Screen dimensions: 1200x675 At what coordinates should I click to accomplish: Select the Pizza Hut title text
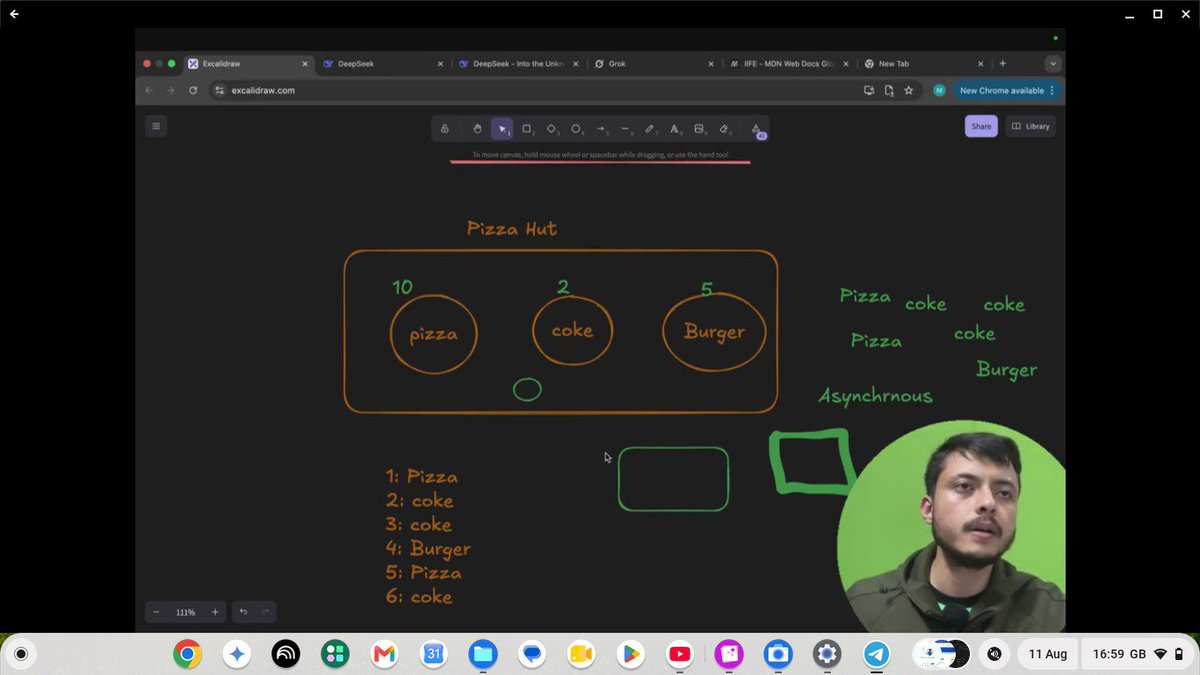pyautogui.click(x=512, y=229)
